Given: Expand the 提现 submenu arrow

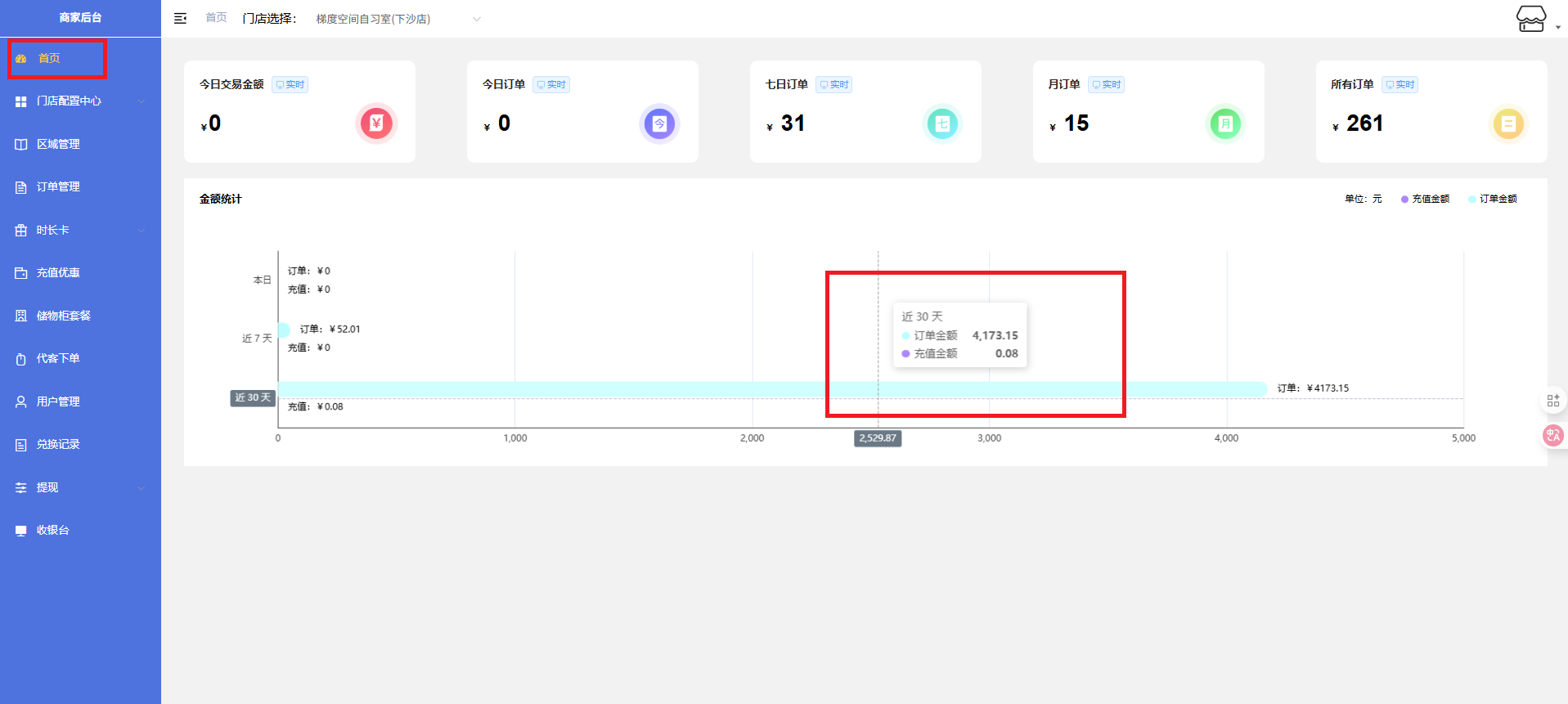Looking at the screenshot, I should coord(141,487).
